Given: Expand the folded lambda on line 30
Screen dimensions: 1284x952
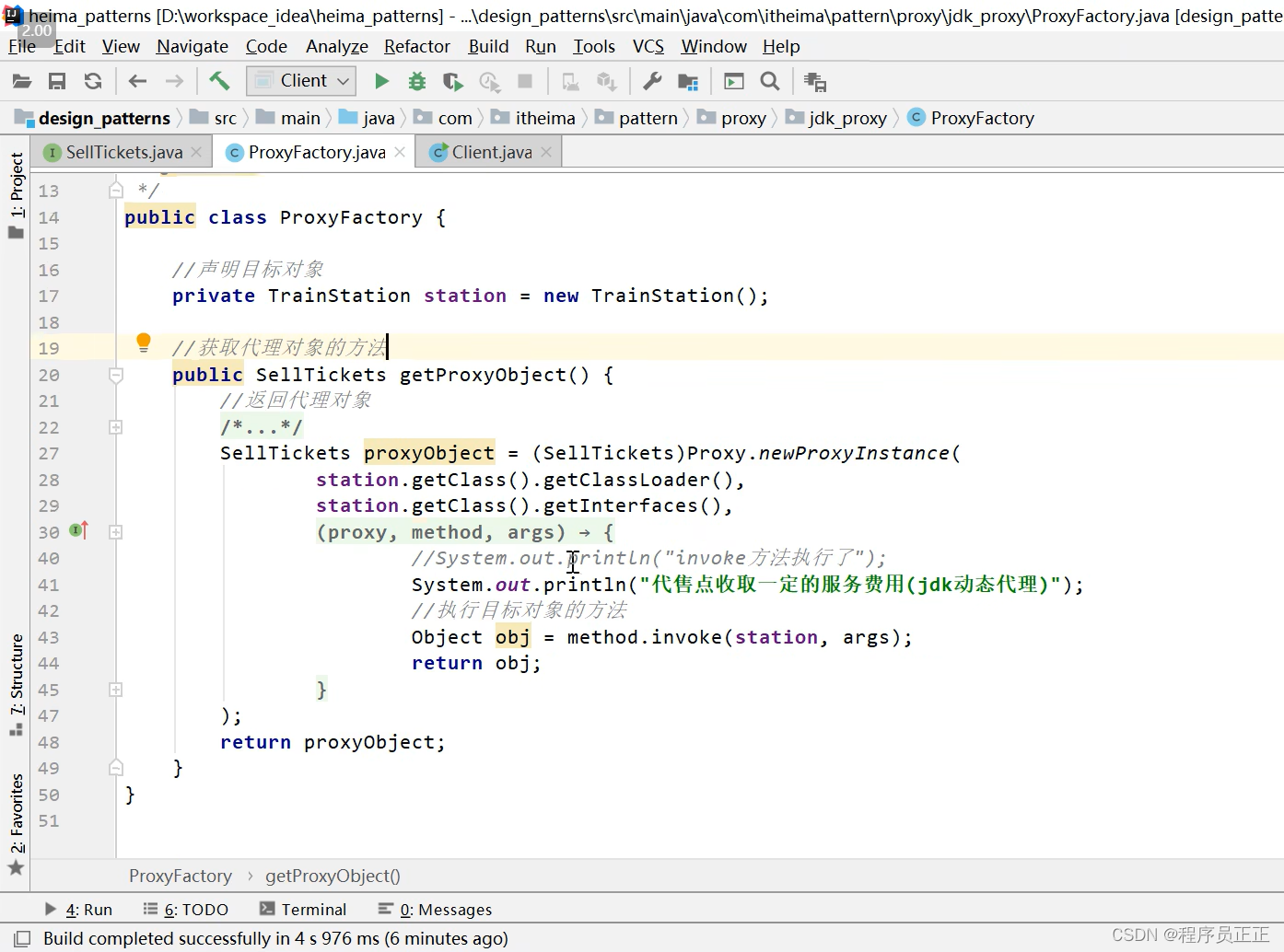Looking at the screenshot, I should pos(116,532).
